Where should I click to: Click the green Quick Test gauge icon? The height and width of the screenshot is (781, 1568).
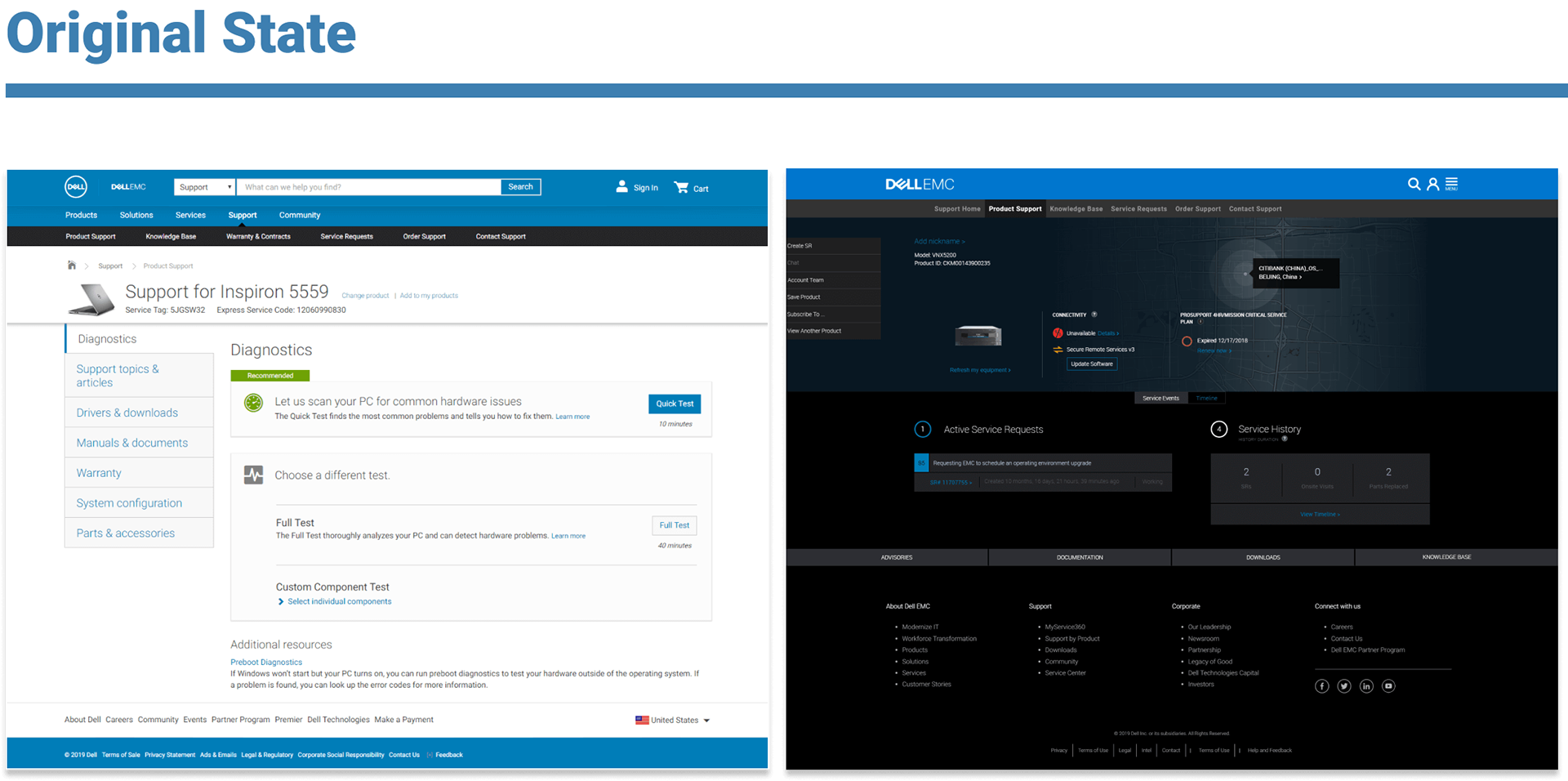coord(254,403)
